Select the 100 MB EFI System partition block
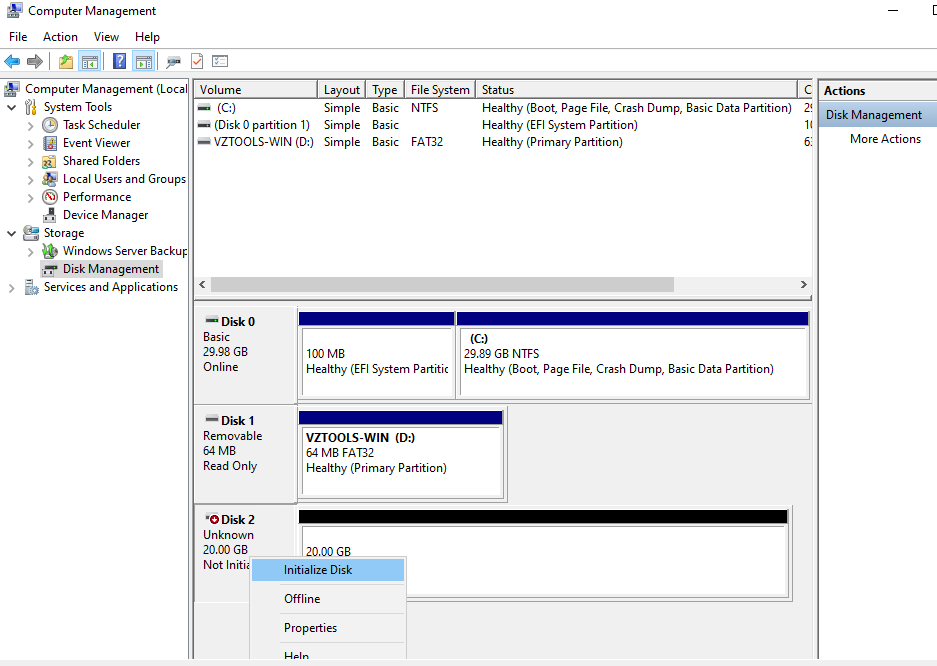 click(376, 355)
